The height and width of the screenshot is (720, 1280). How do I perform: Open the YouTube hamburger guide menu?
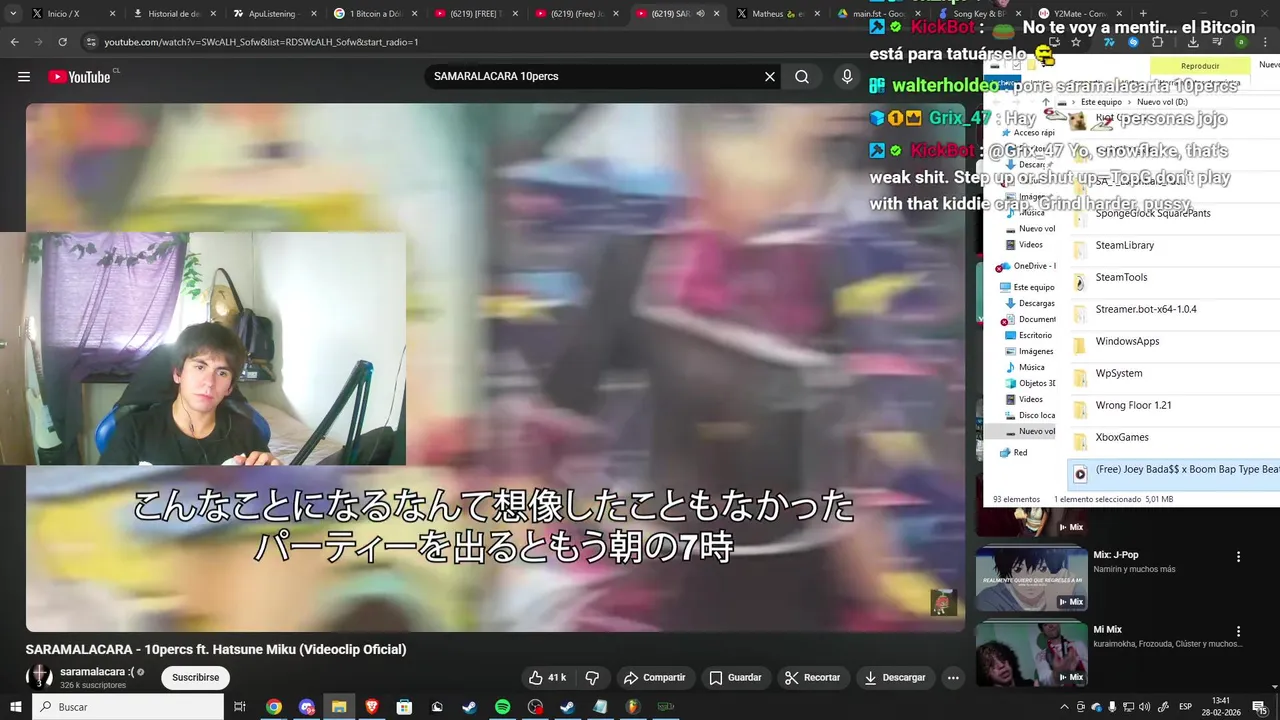click(24, 77)
